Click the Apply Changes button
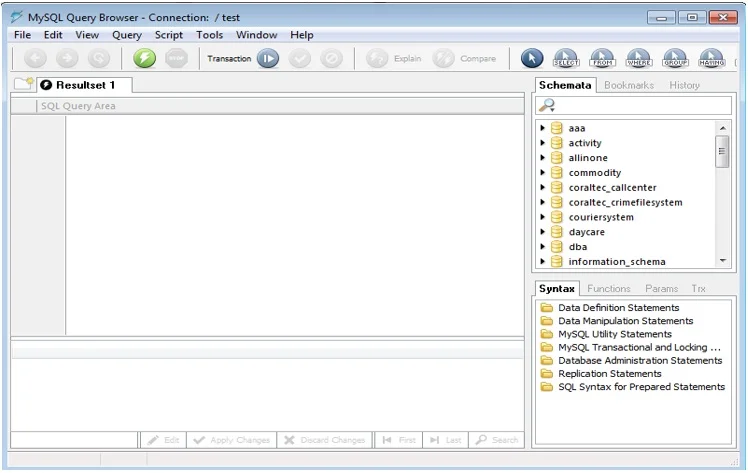 232,440
